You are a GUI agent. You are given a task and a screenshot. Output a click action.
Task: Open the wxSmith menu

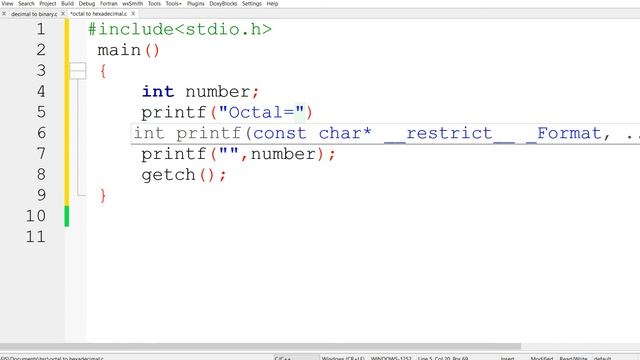(x=133, y=3)
